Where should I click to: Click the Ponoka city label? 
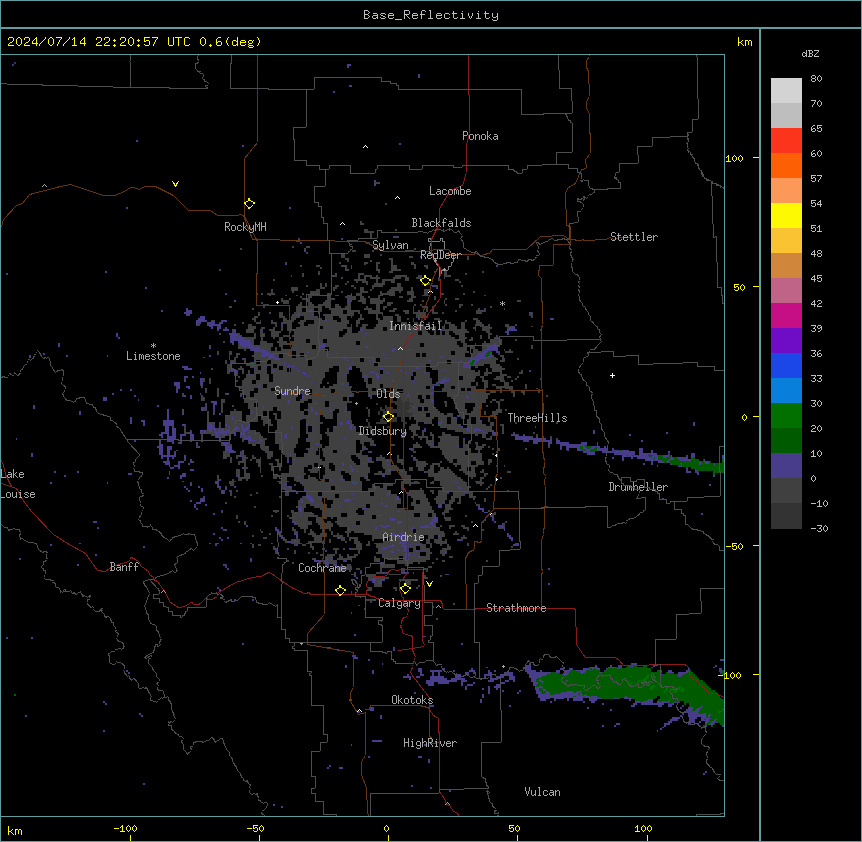click(x=480, y=136)
